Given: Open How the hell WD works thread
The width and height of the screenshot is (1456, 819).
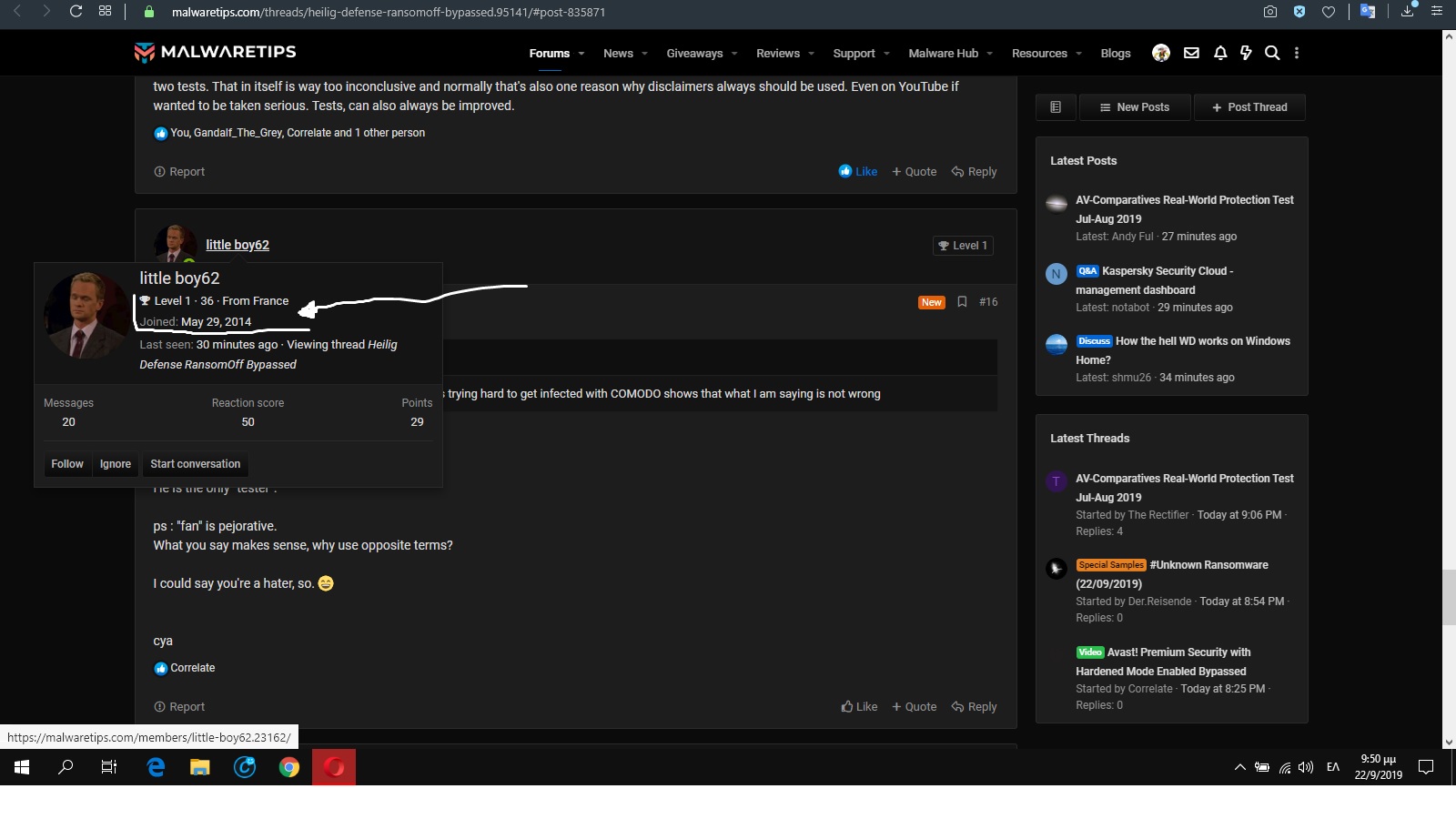Looking at the screenshot, I should tap(1183, 350).
